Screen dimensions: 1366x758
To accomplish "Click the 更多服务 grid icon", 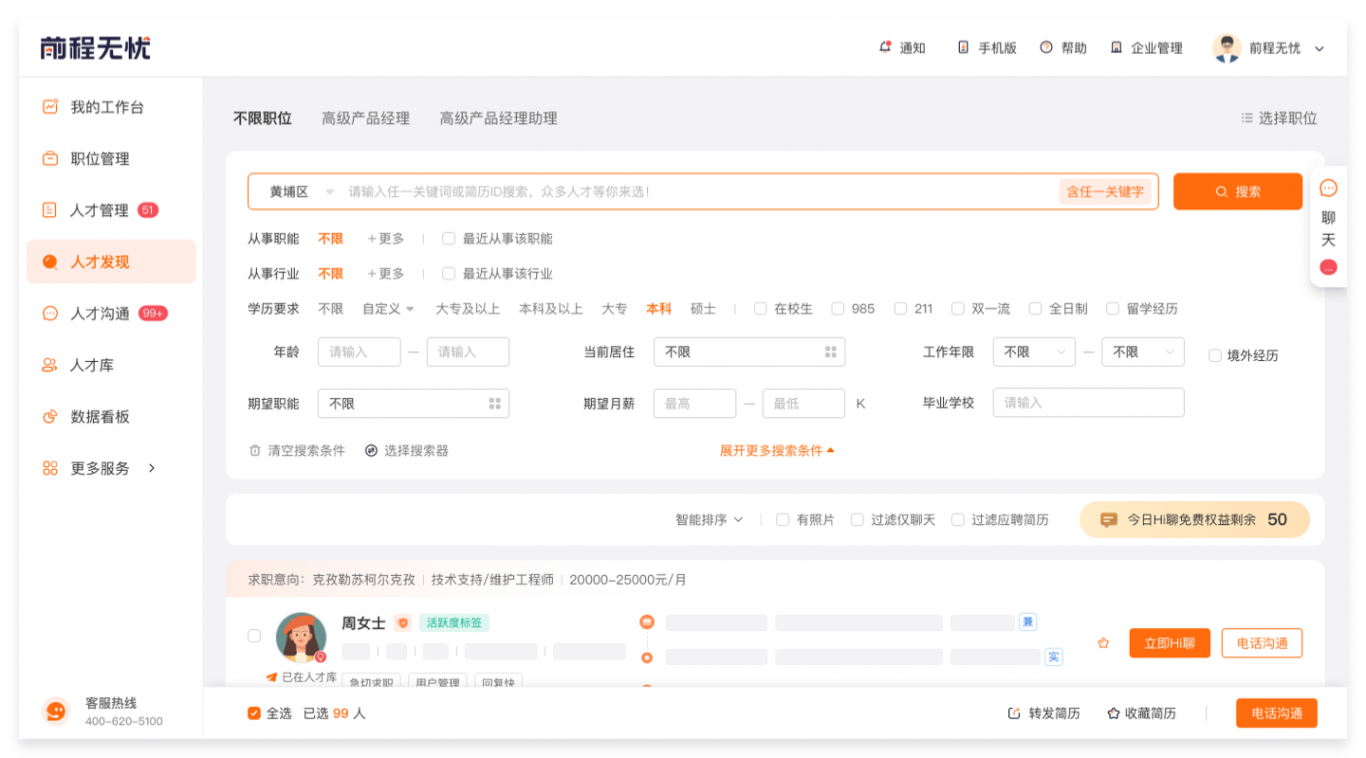I will tap(50, 468).
